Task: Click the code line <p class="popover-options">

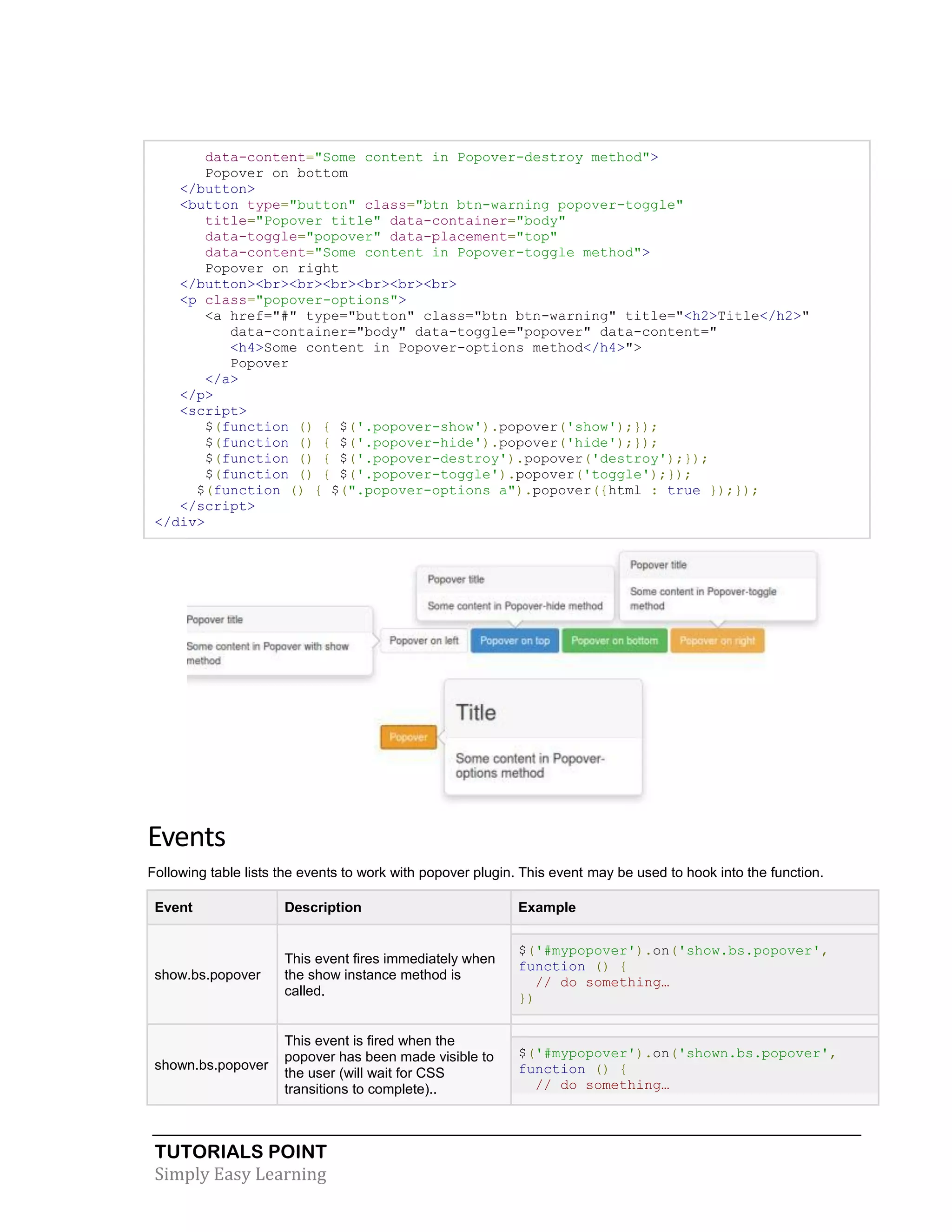Action: 293,300
